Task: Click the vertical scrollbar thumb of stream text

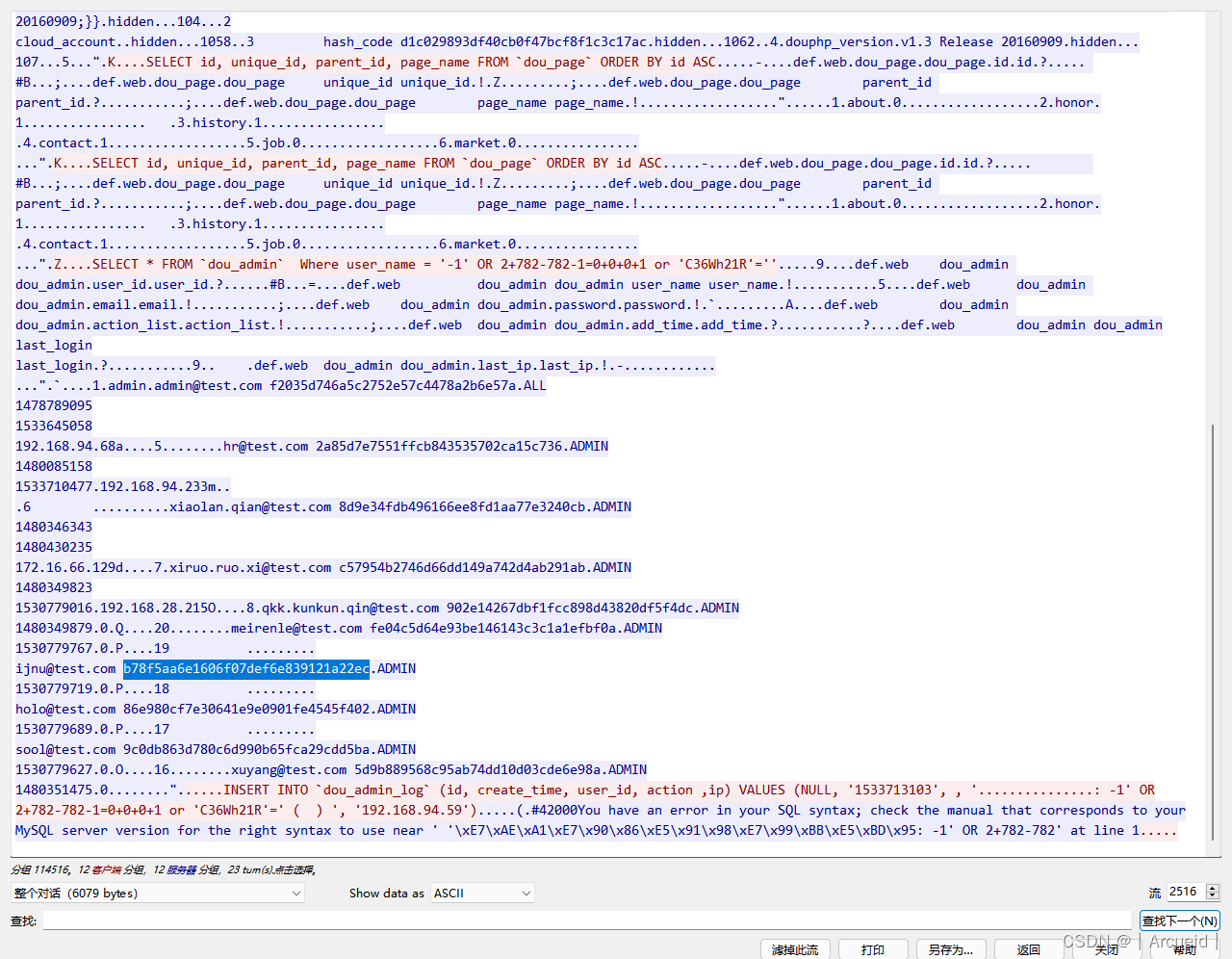Action: click(1214, 631)
